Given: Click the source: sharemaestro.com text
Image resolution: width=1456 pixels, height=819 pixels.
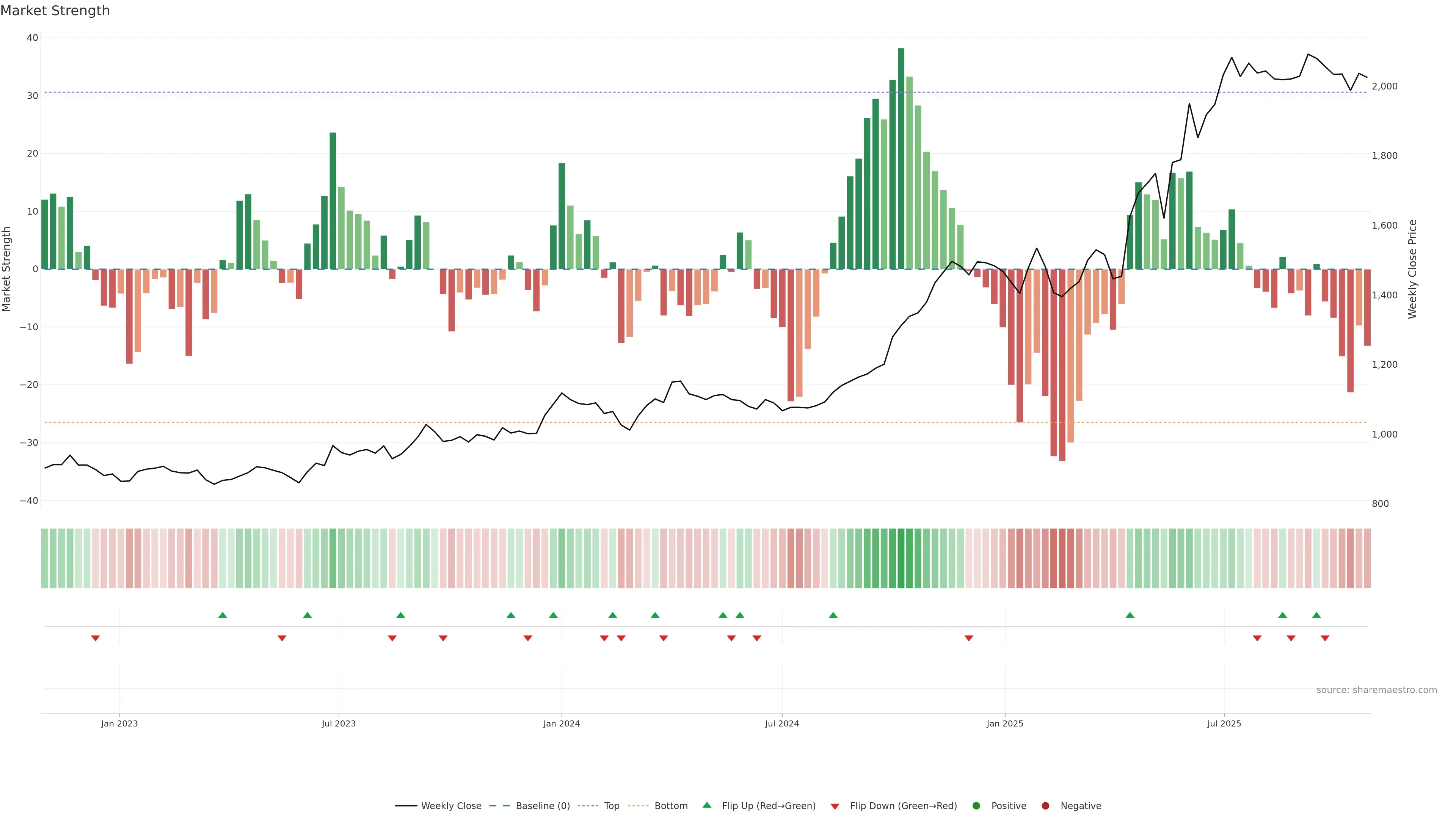Looking at the screenshot, I should tap(1376, 690).
